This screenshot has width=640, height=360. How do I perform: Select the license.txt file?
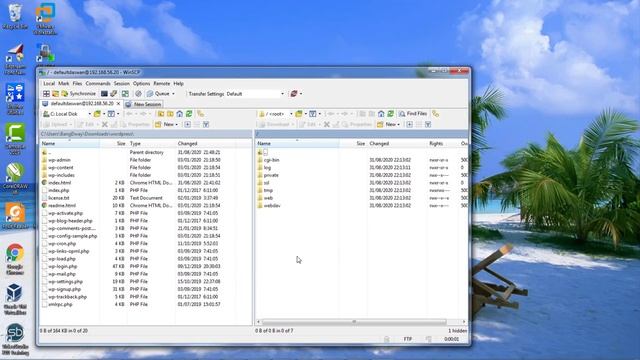[59, 198]
